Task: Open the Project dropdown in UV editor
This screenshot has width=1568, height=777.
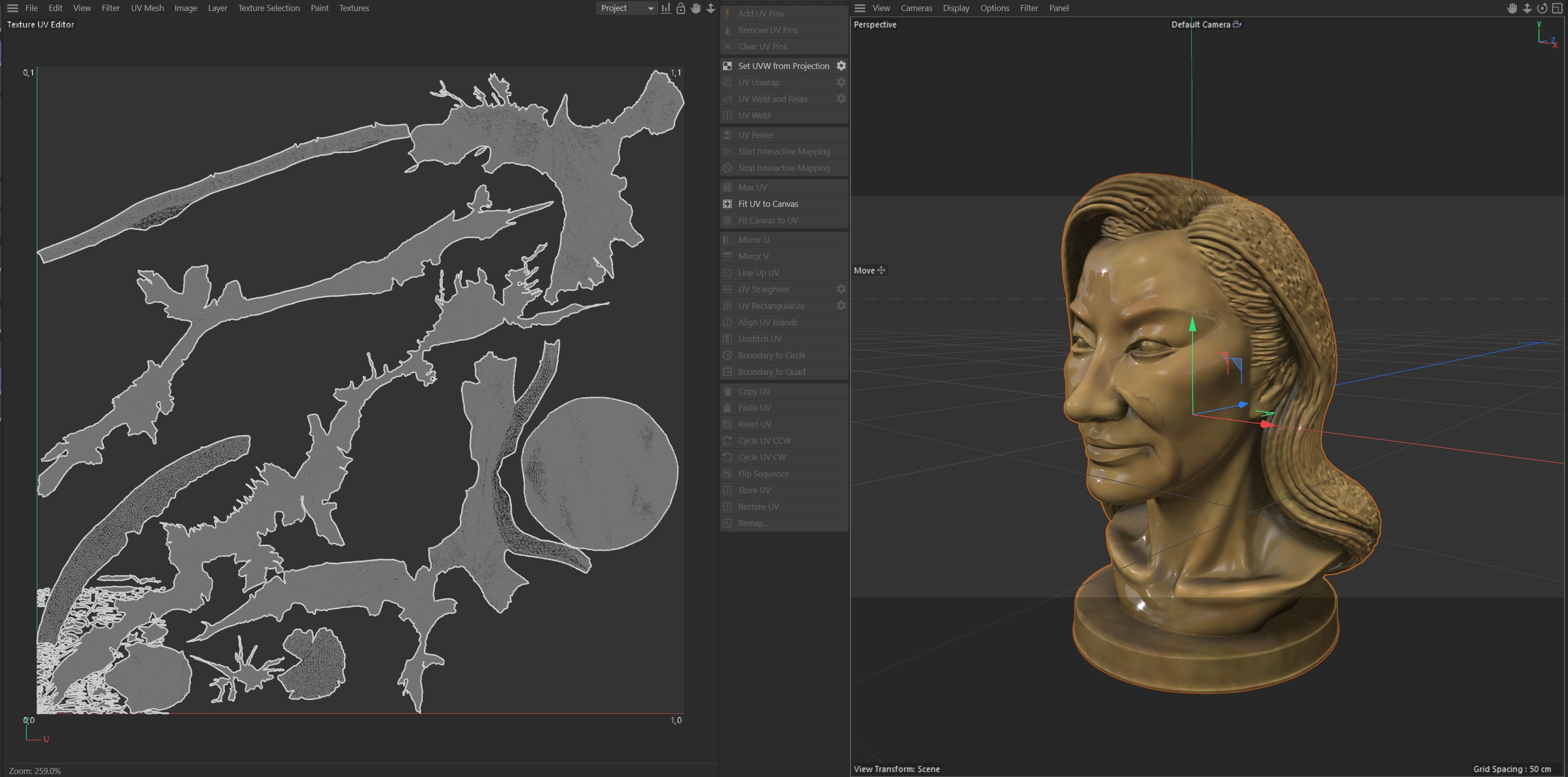Action: pyautogui.click(x=626, y=8)
